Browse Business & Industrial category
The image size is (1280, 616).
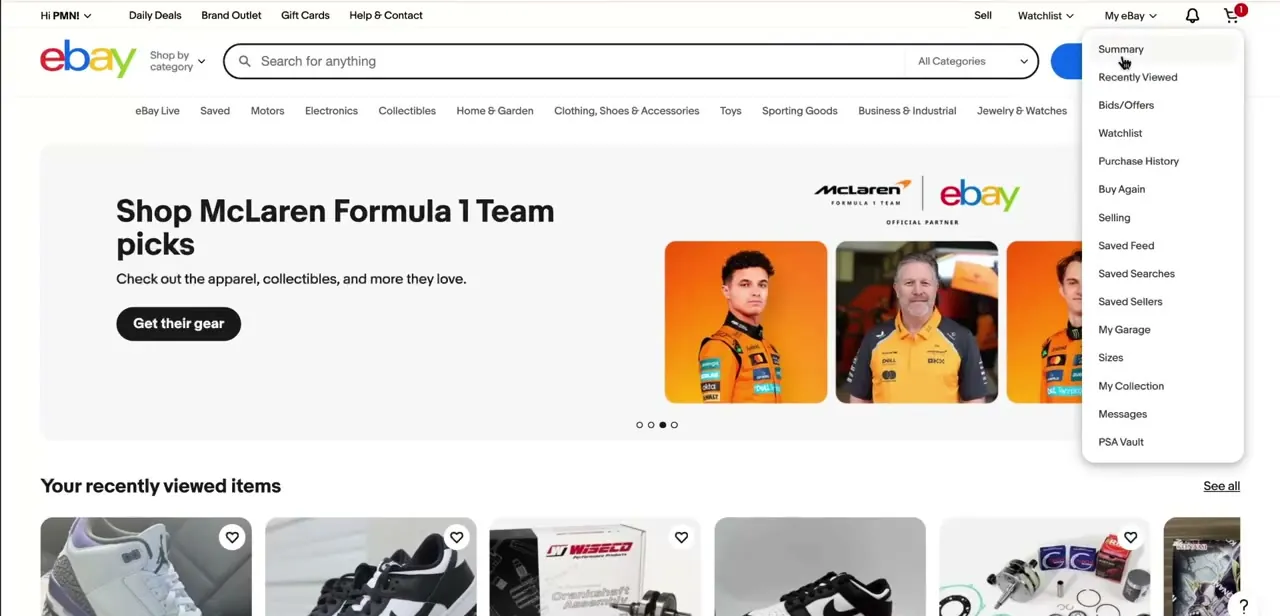[907, 111]
